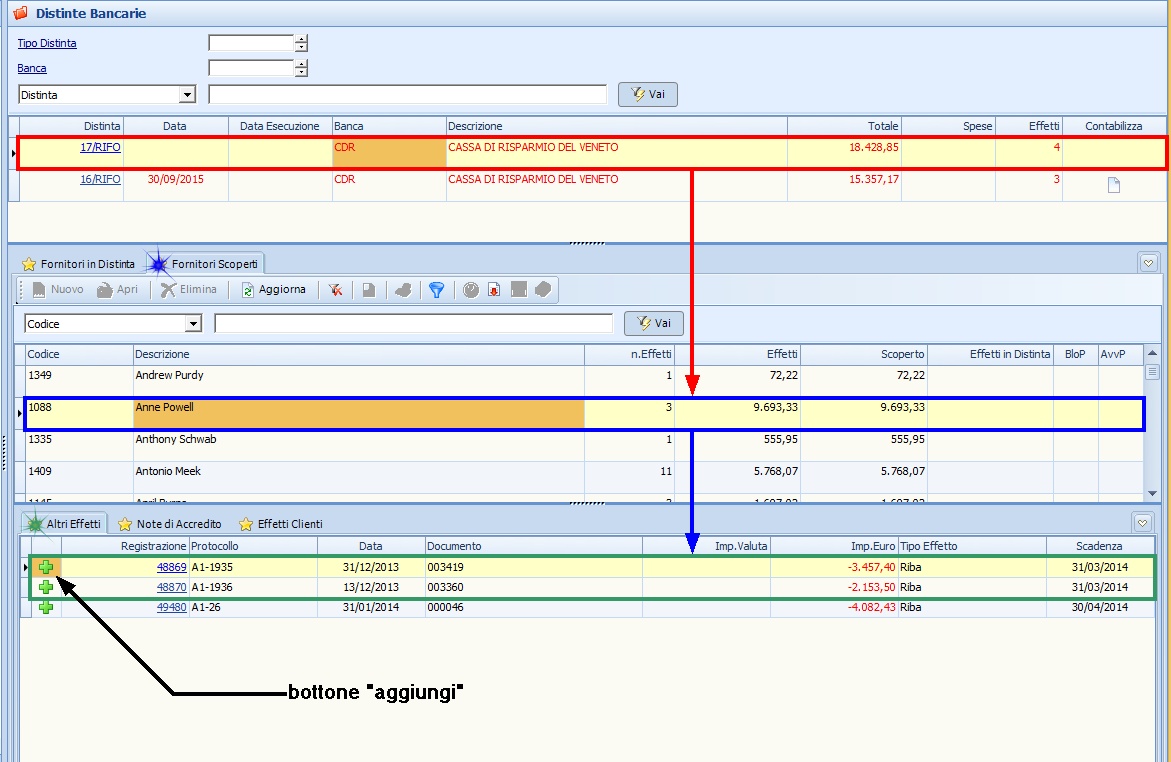Decrease the Banca spinner value
The height and width of the screenshot is (762, 1171).
(301, 73)
